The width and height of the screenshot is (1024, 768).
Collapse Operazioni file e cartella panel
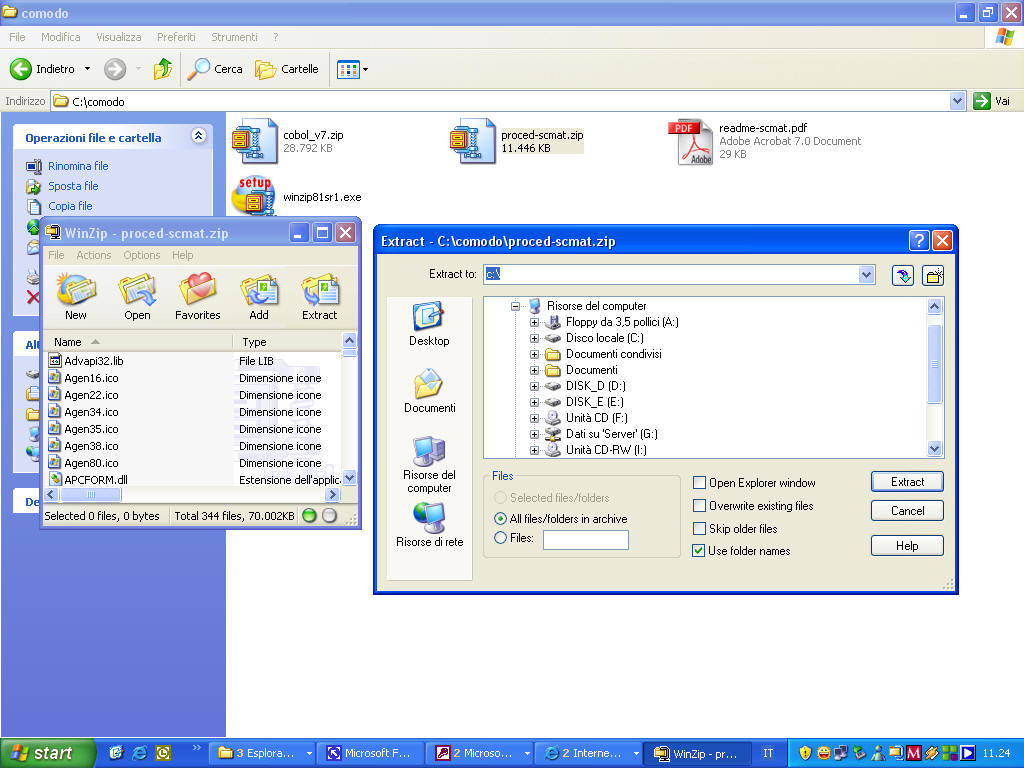[199, 136]
